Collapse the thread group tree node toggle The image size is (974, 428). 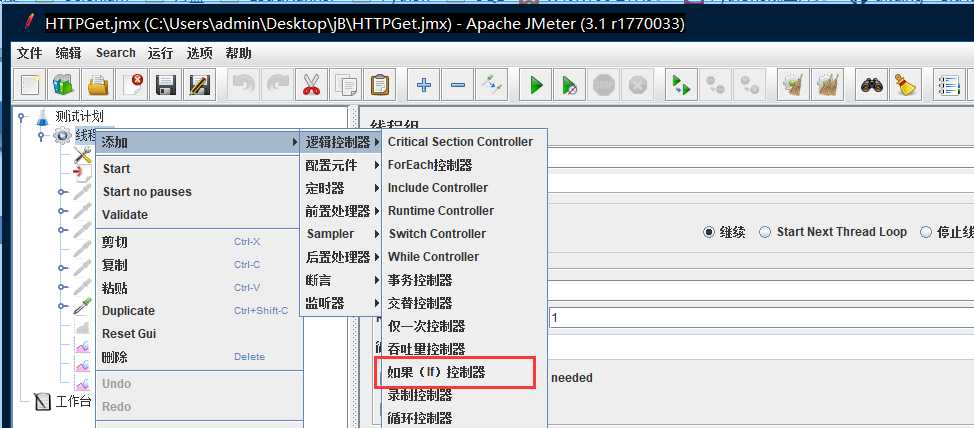click(42, 135)
